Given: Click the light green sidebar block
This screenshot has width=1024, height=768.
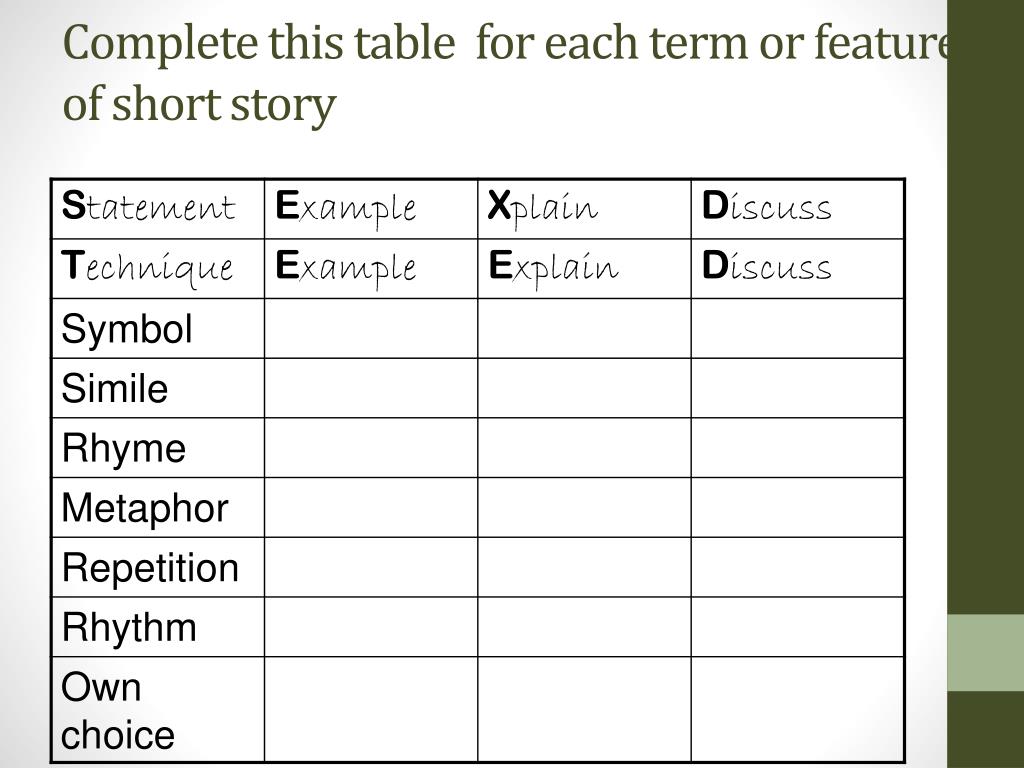Looking at the screenshot, I should (x=985, y=652).
